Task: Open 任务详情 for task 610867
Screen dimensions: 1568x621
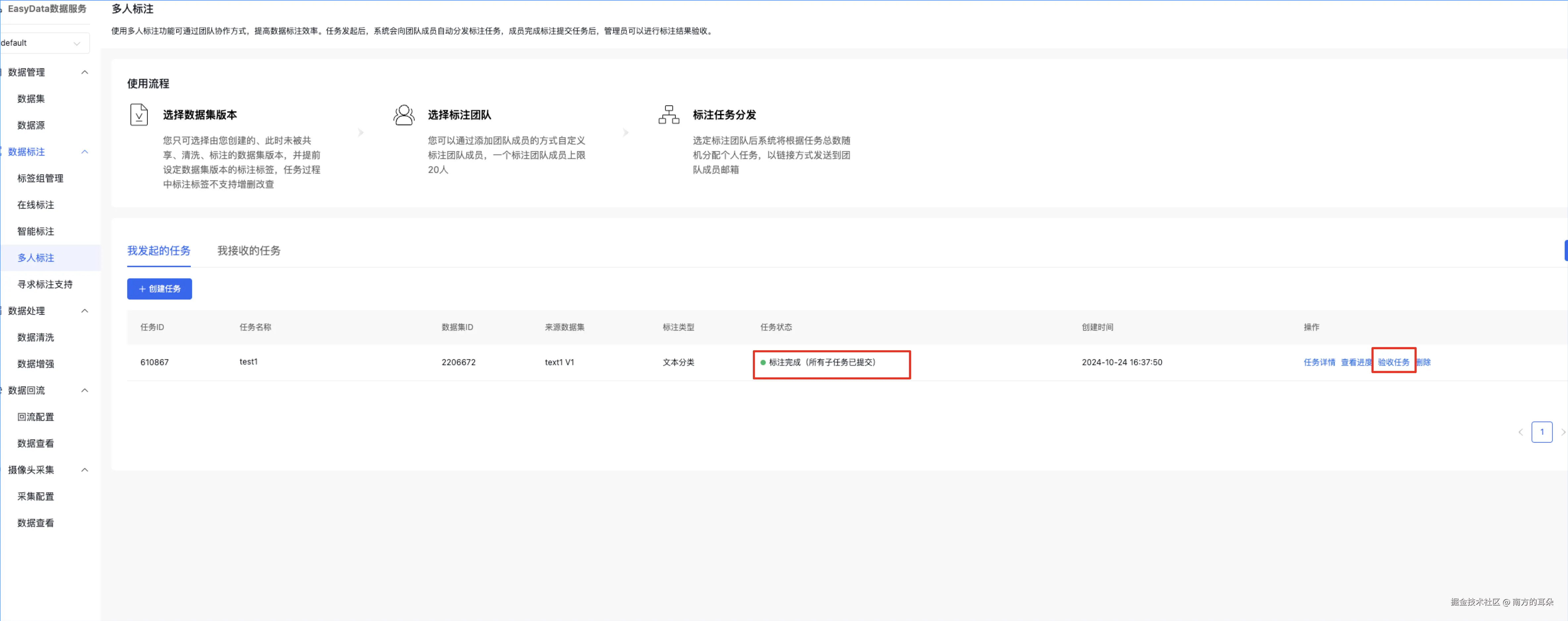Action: tap(1319, 362)
